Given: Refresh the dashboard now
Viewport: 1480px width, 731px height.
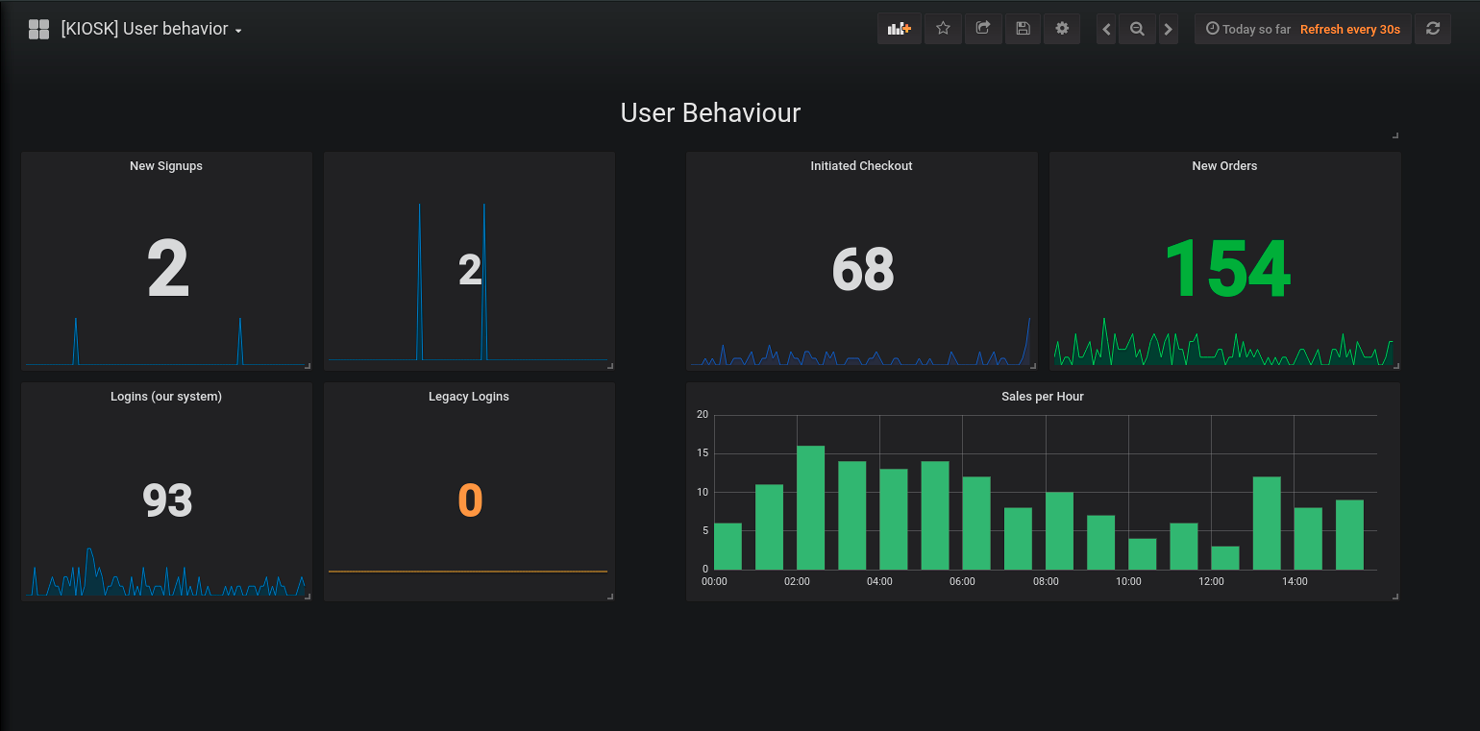Looking at the screenshot, I should 1433,29.
